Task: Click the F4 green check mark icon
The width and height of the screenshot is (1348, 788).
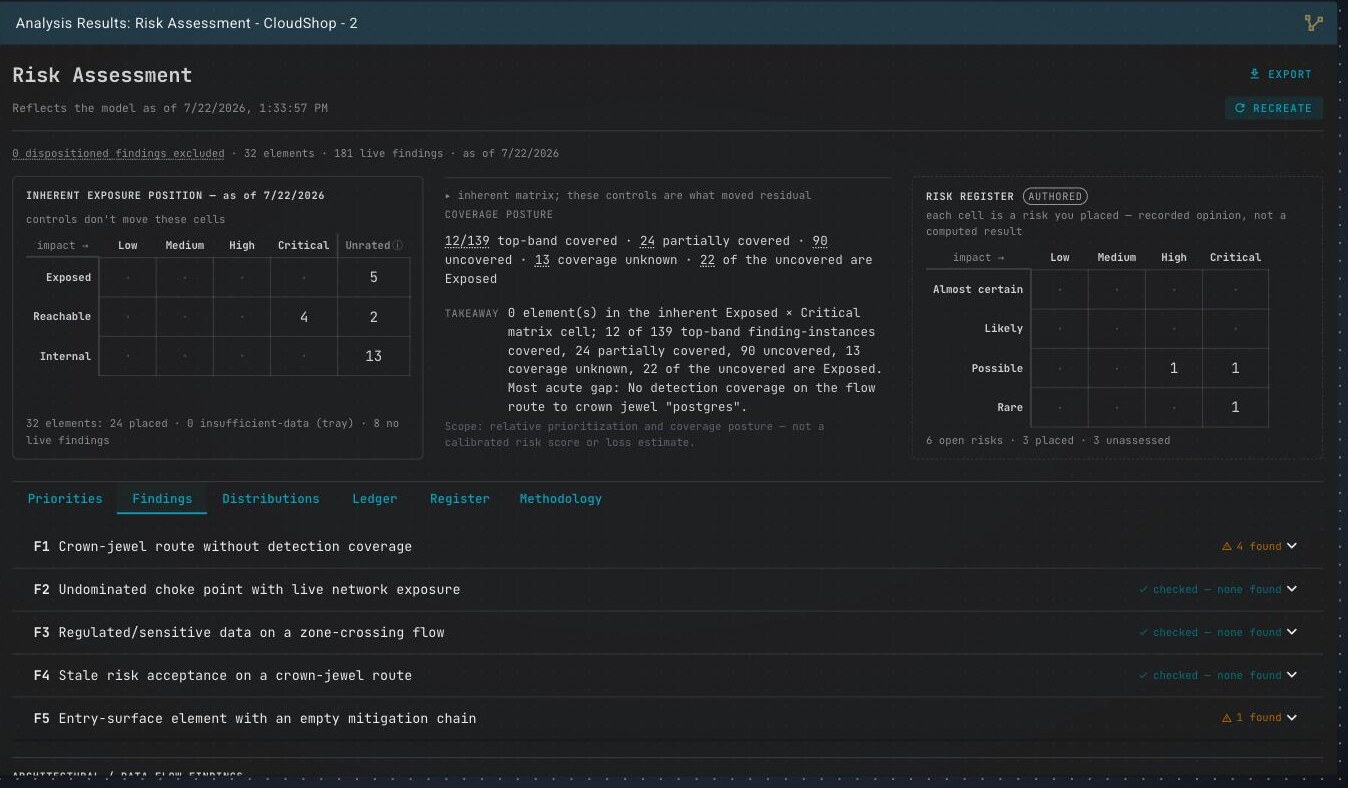Action: coord(1143,676)
